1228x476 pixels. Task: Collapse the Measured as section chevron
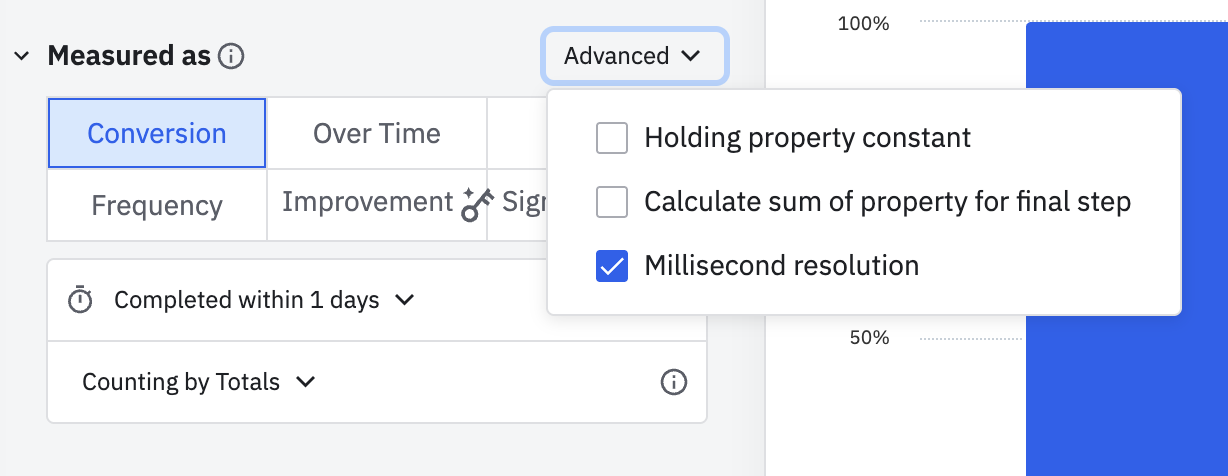22,56
